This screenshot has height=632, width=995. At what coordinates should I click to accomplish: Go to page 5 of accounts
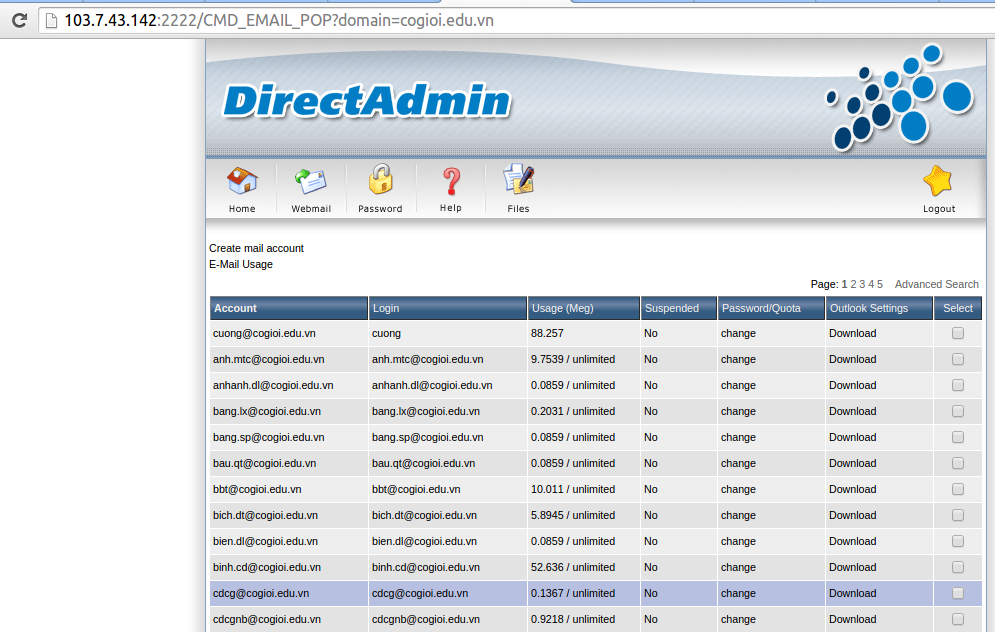(880, 284)
